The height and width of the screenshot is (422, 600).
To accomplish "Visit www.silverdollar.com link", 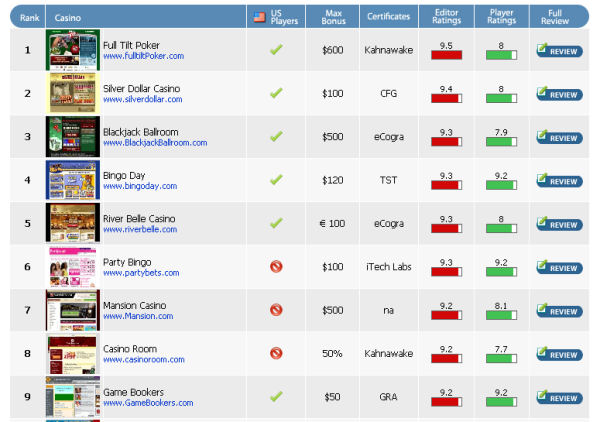I will (x=143, y=99).
